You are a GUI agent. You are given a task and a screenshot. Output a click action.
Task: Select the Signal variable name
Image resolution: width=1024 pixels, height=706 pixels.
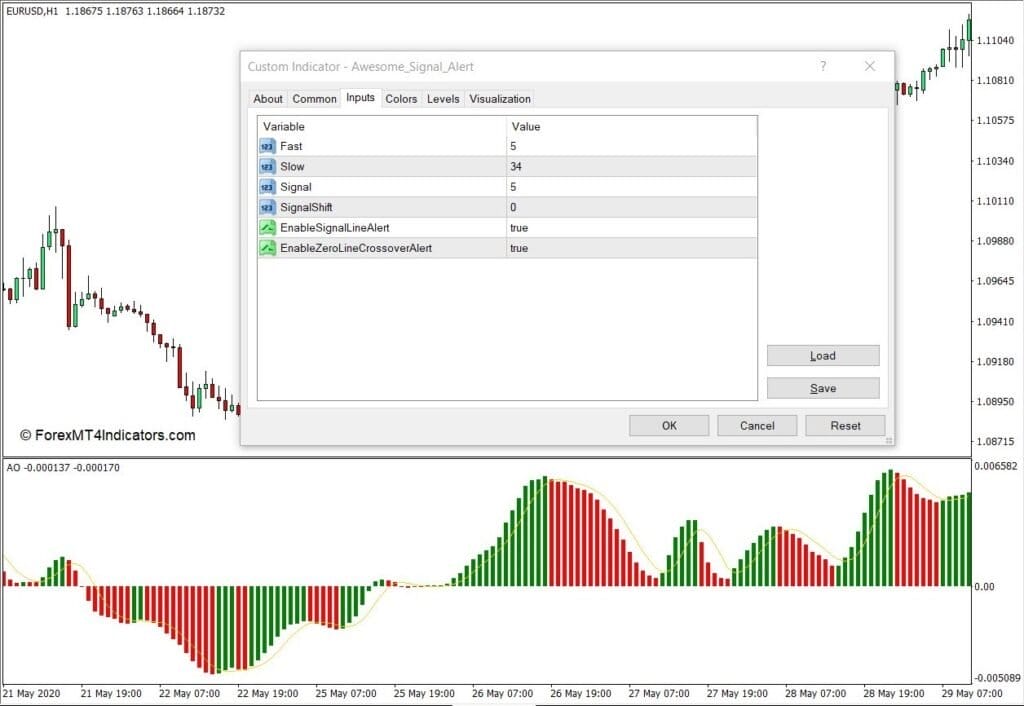pos(296,187)
